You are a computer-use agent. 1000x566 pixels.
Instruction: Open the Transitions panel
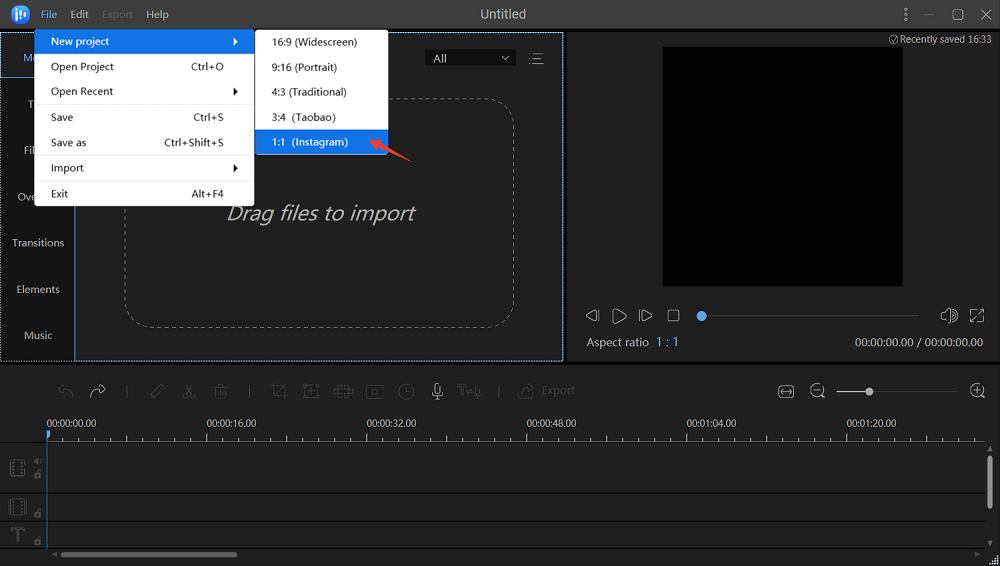(x=38, y=243)
